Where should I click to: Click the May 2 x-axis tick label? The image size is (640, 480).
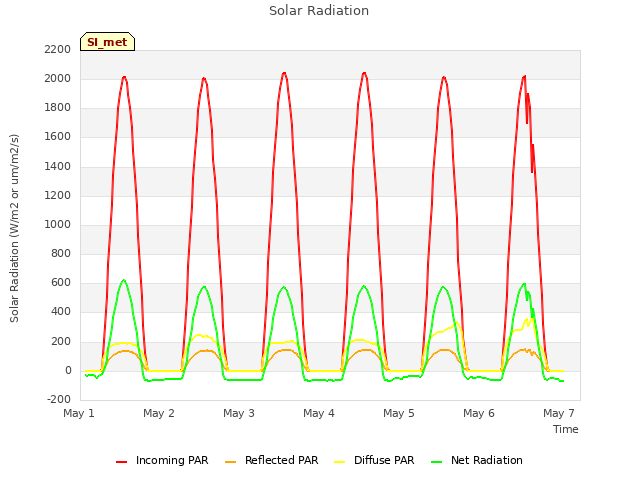(x=159, y=413)
